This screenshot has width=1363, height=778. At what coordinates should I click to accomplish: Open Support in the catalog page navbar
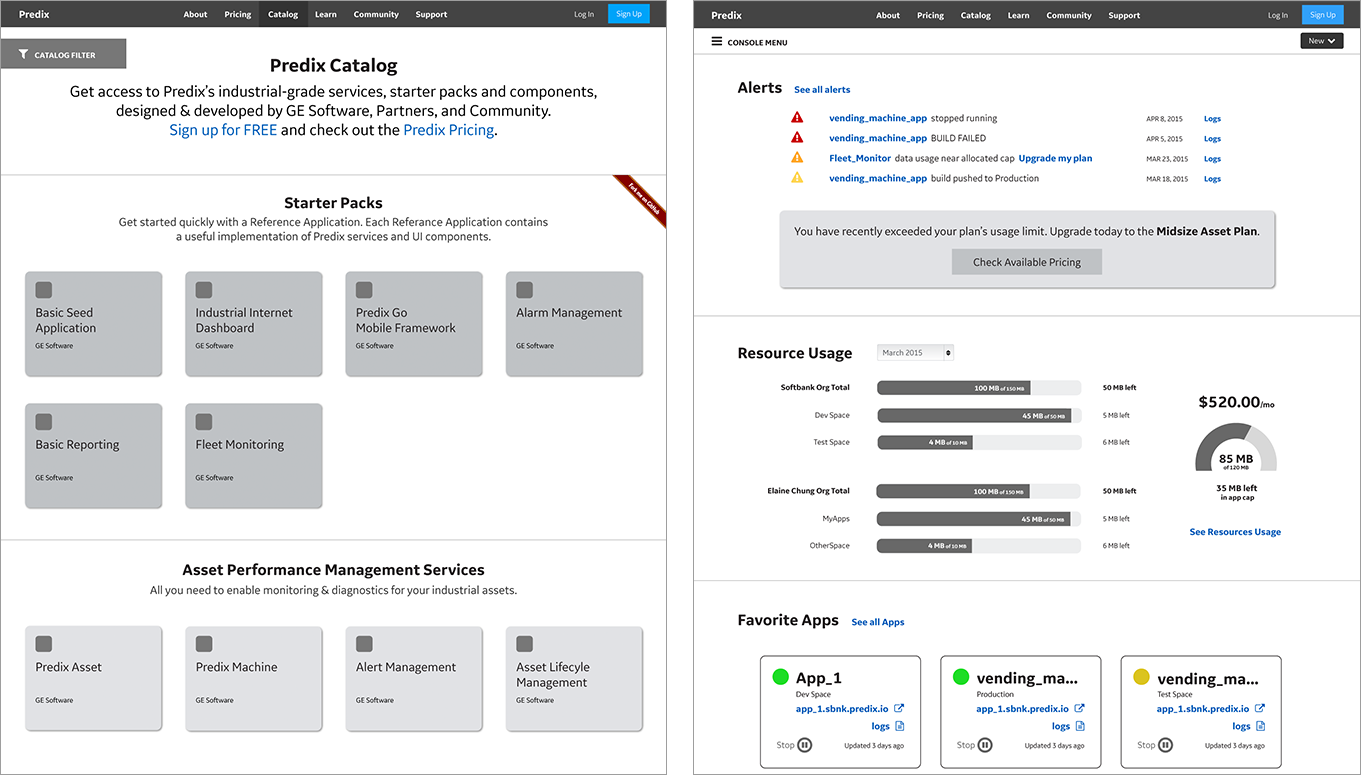432,14
